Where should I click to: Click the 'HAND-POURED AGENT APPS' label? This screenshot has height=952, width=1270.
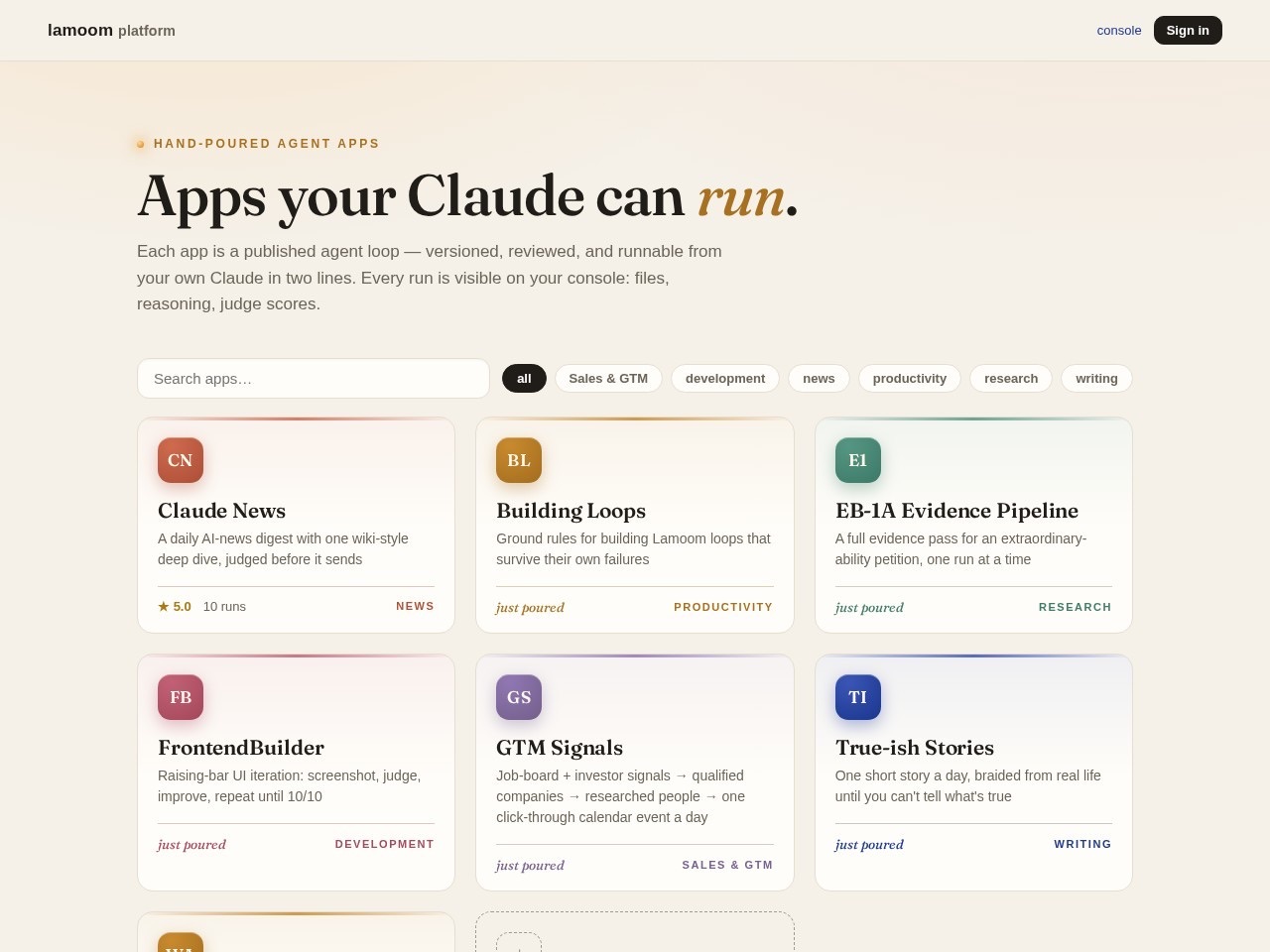coord(267,144)
